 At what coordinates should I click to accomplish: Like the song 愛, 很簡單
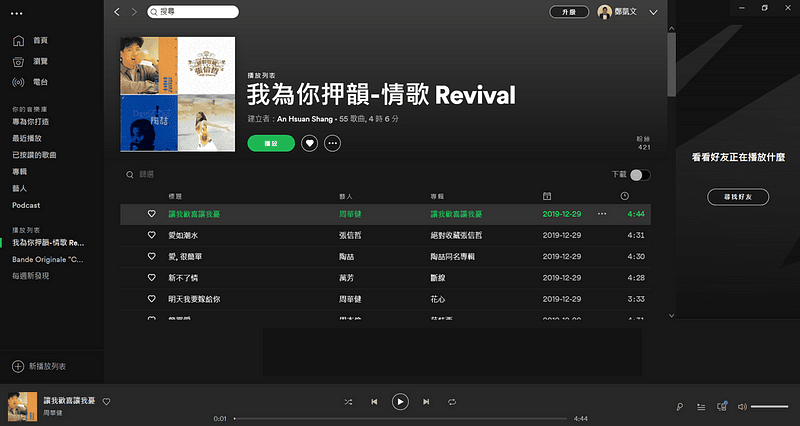152,257
